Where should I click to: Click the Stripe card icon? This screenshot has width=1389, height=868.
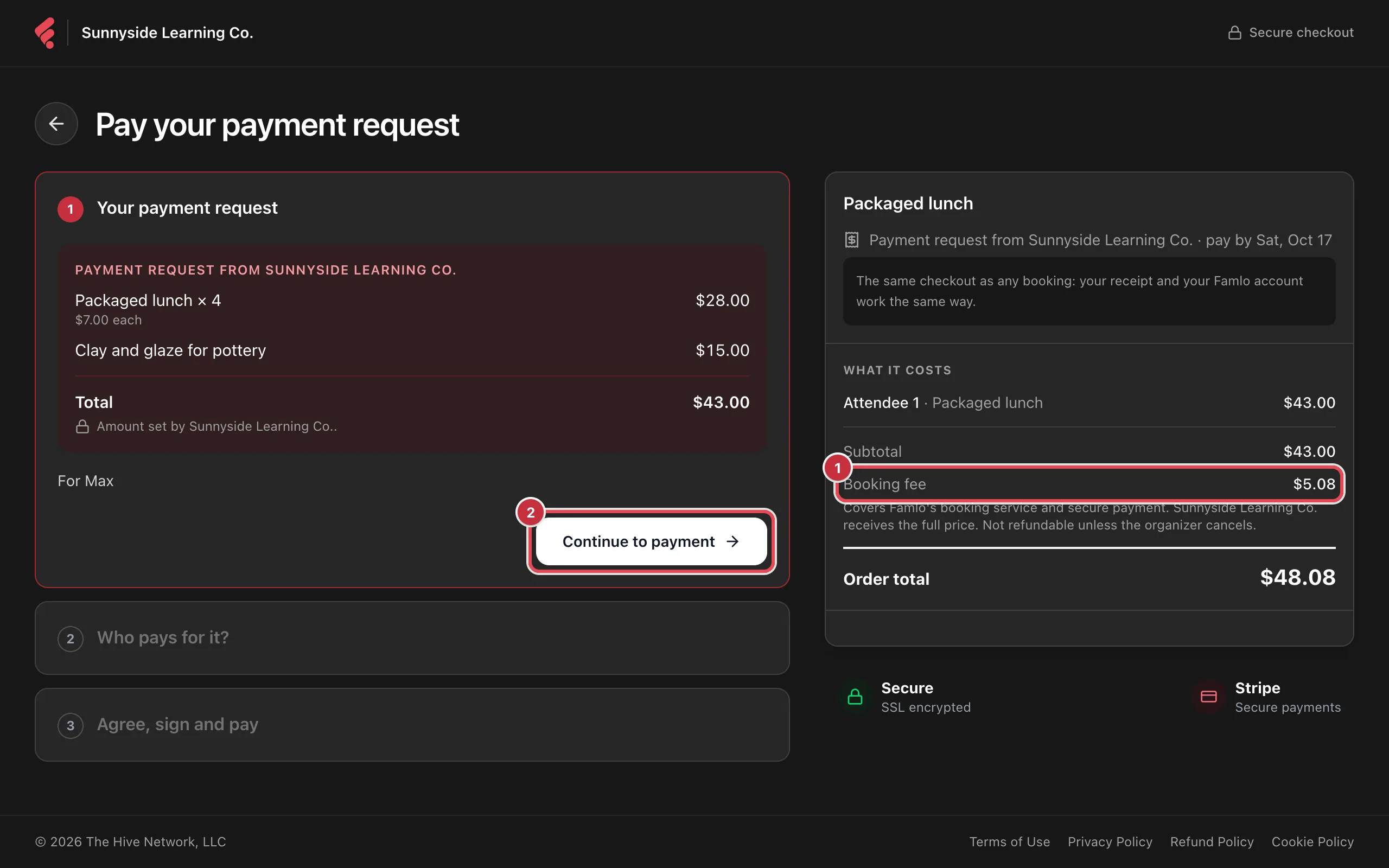pyautogui.click(x=1209, y=697)
